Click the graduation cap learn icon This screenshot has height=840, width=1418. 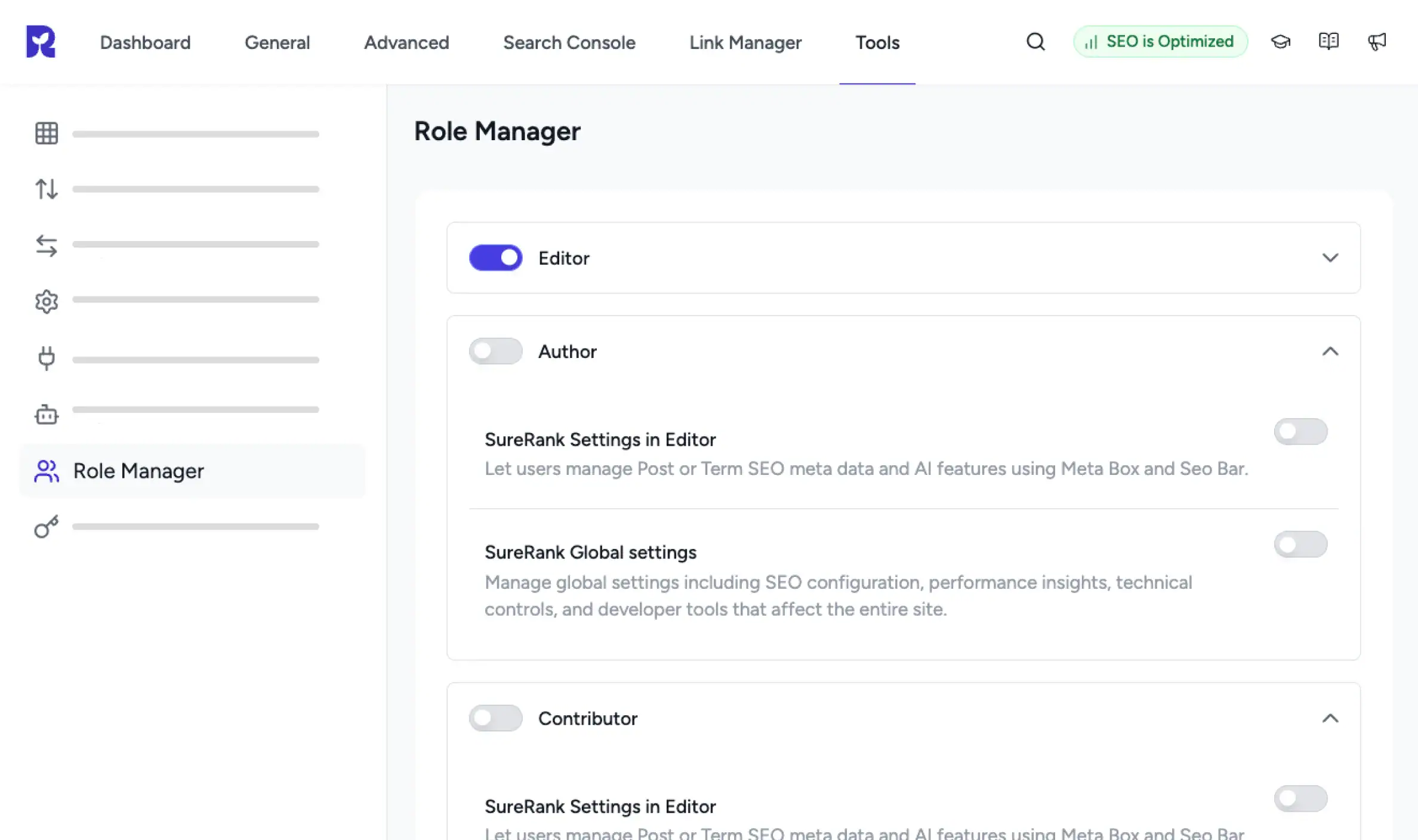1280,42
